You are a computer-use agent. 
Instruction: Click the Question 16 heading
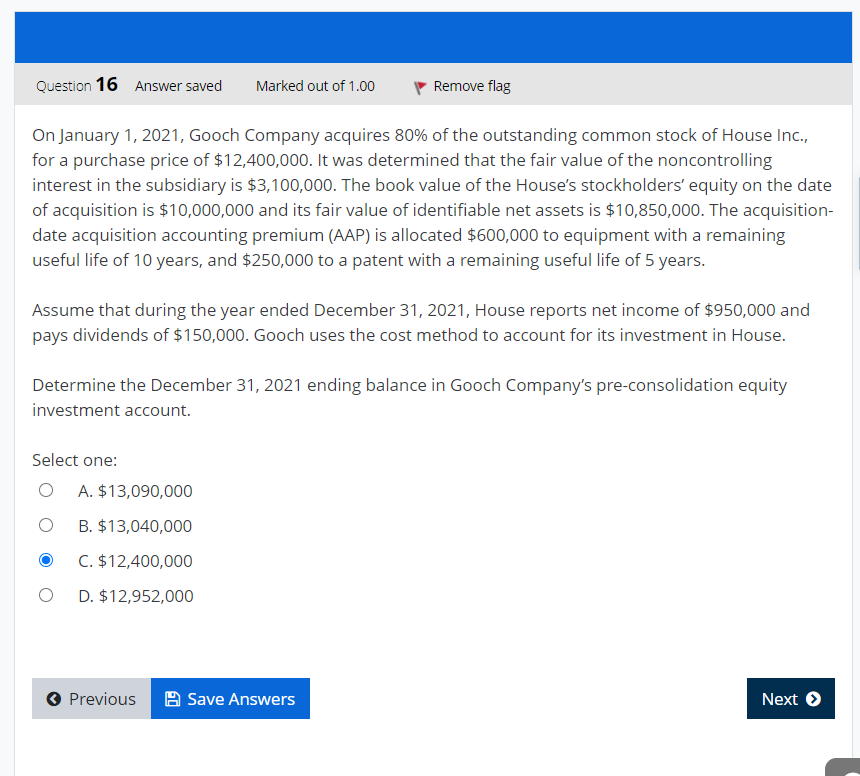tap(76, 85)
